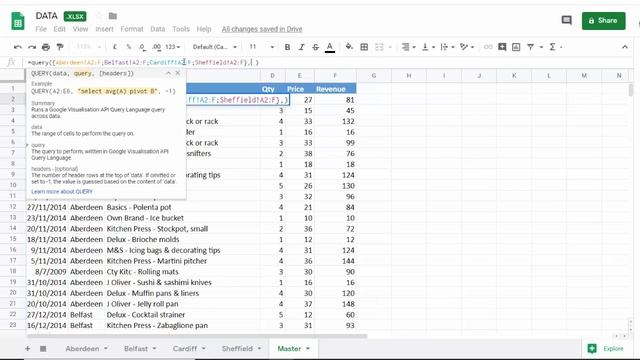640x360 pixels.
Task: Select the paint format tool
Action: click(60, 47)
